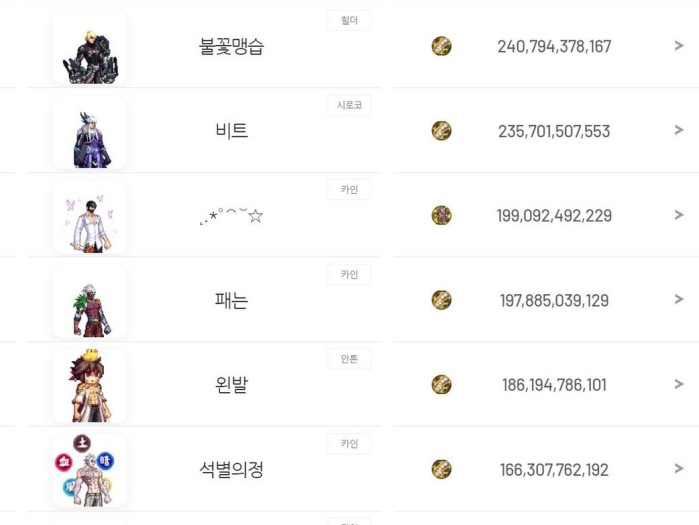Screen dimensions: 699x525
Task: Open the 석별의정 character avatar
Action: [x=90, y=471]
